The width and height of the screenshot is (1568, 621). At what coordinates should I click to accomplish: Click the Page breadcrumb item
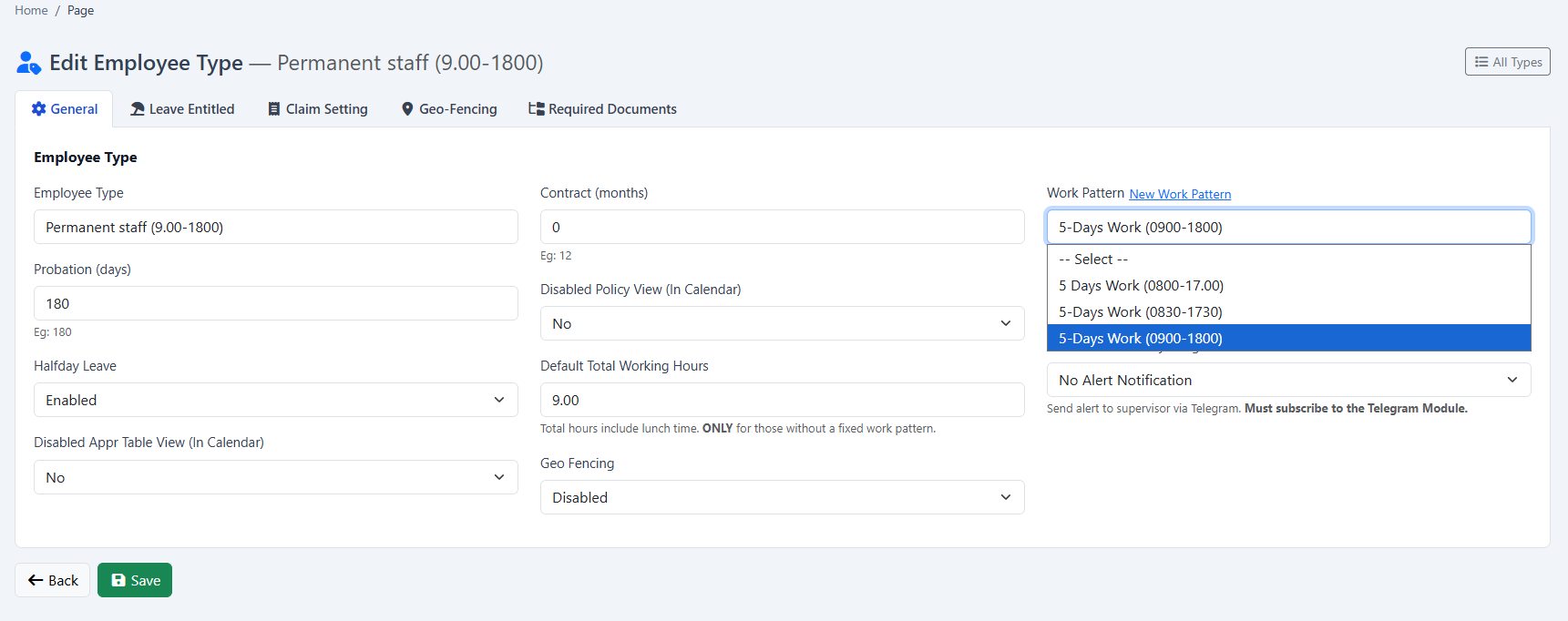click(x=80, y=10)
